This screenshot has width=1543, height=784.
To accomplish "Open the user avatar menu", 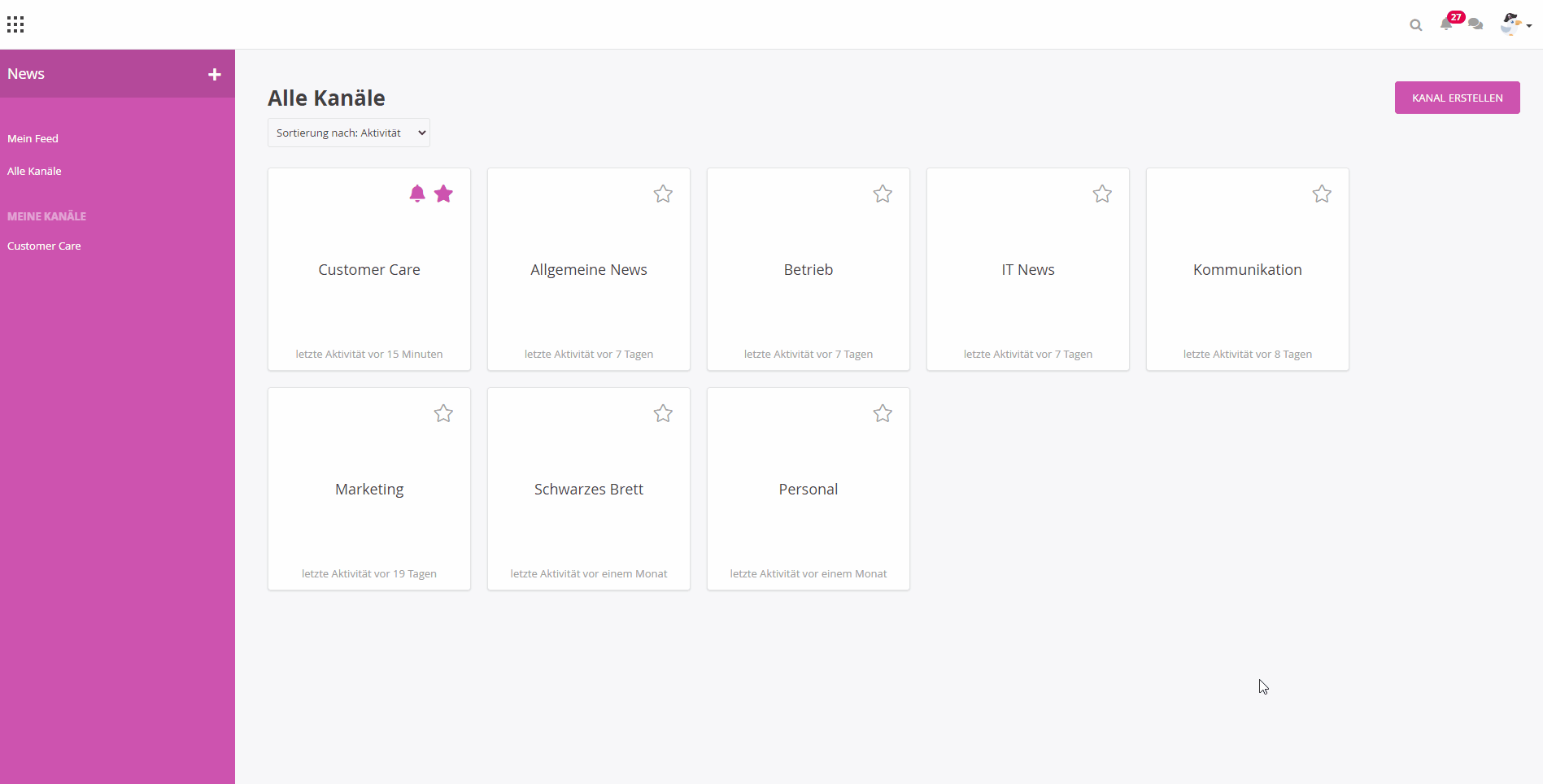I will point(1515,24).
